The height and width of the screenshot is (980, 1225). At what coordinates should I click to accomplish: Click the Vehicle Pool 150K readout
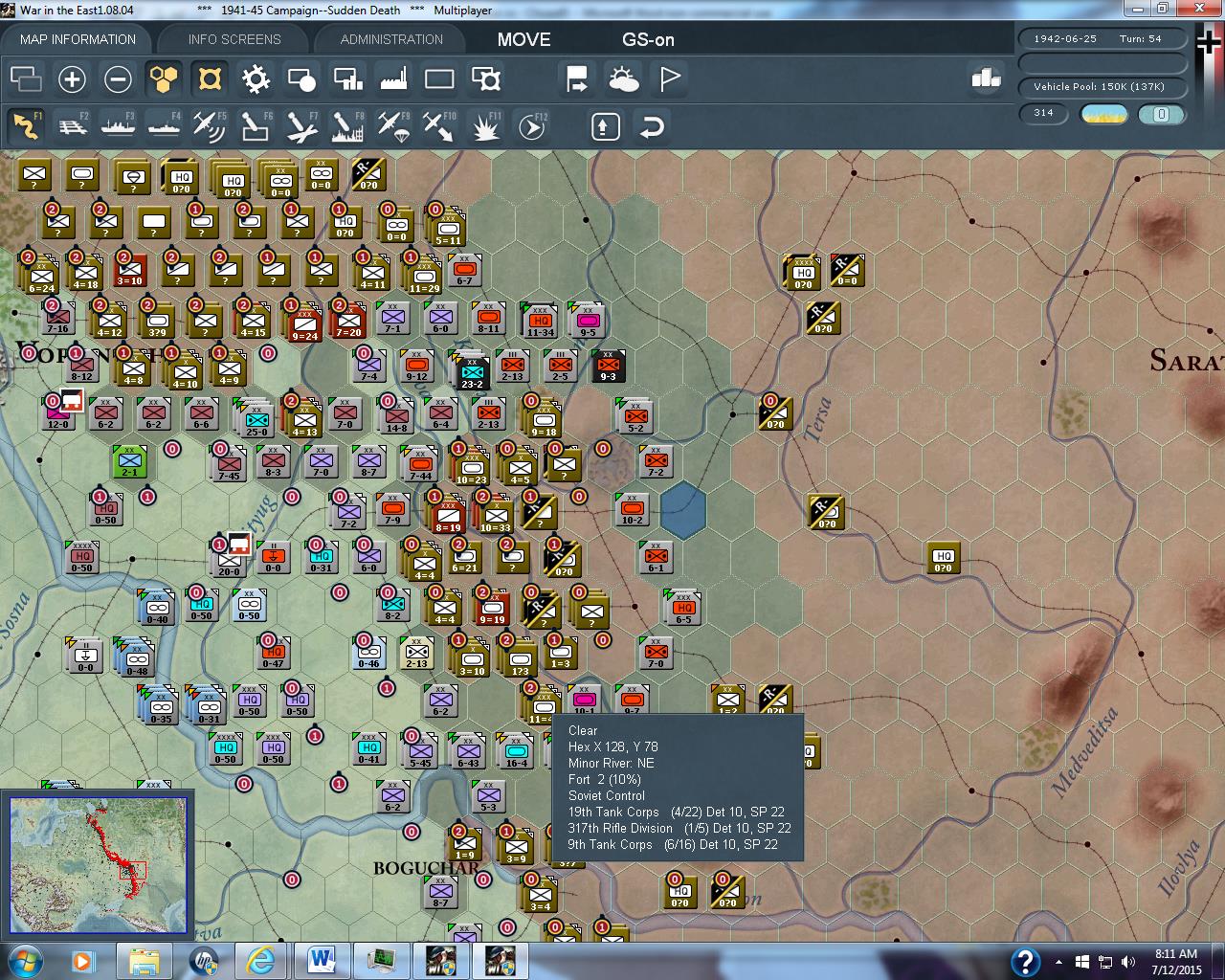[1102, 86]
